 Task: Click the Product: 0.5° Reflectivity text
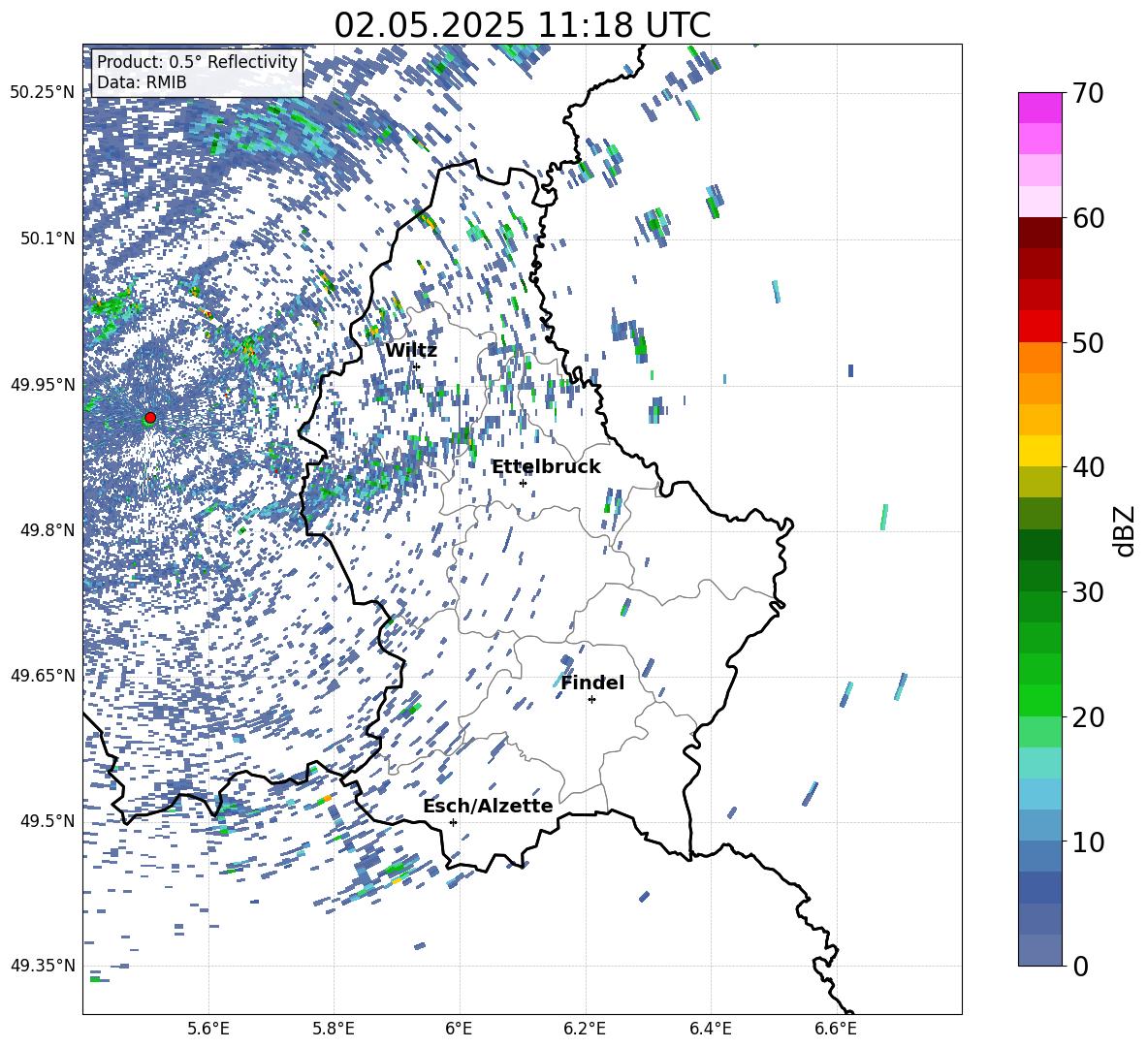pos(197,62)
